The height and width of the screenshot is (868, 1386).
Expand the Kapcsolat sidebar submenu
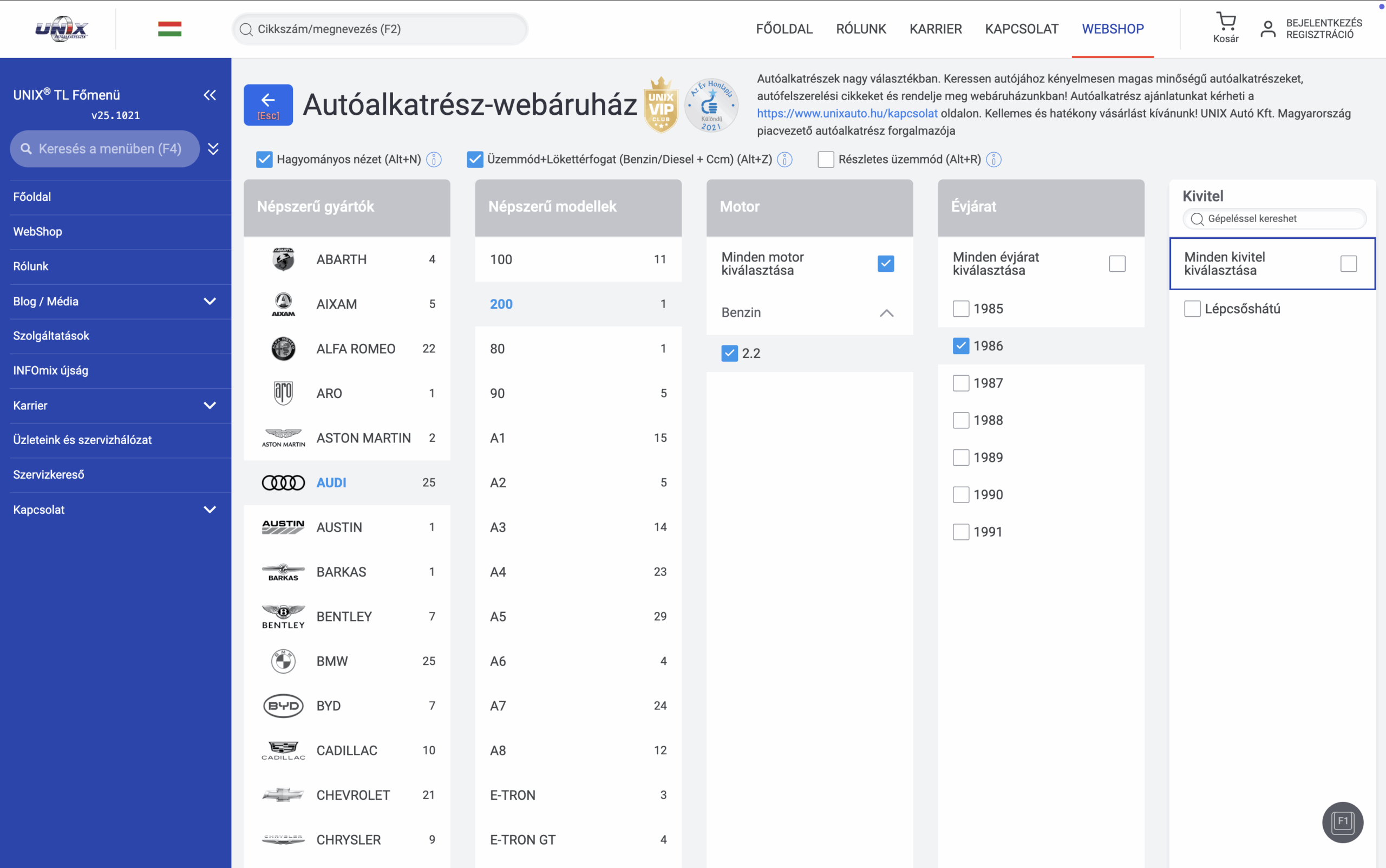[x=210, y=510]
